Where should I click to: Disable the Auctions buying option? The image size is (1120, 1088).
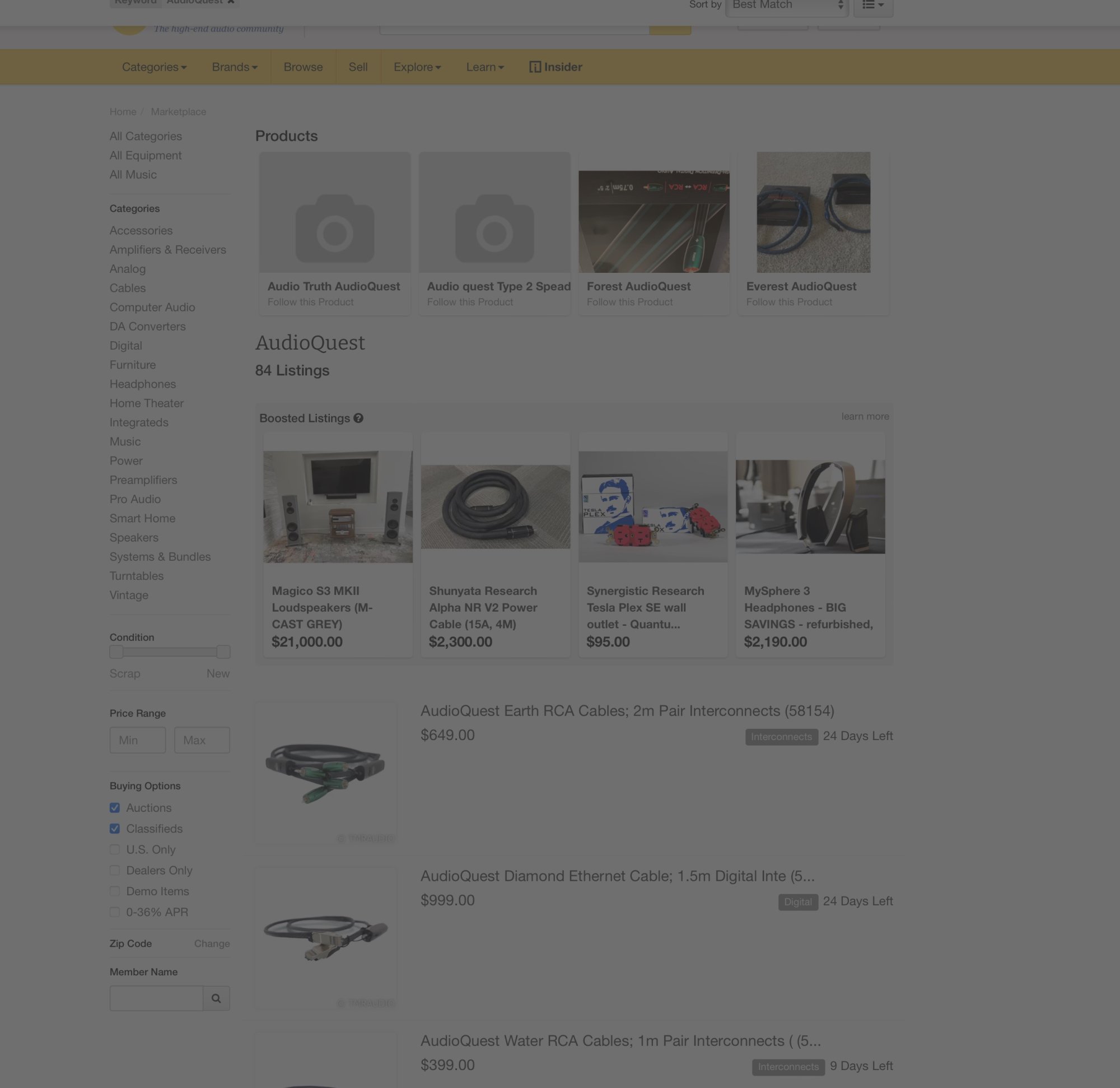[115, 807]
